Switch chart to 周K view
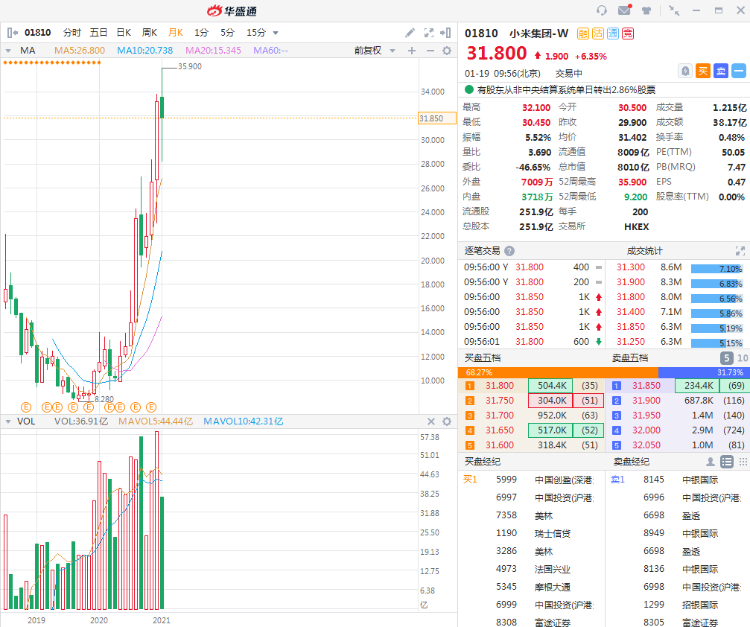 150,33
